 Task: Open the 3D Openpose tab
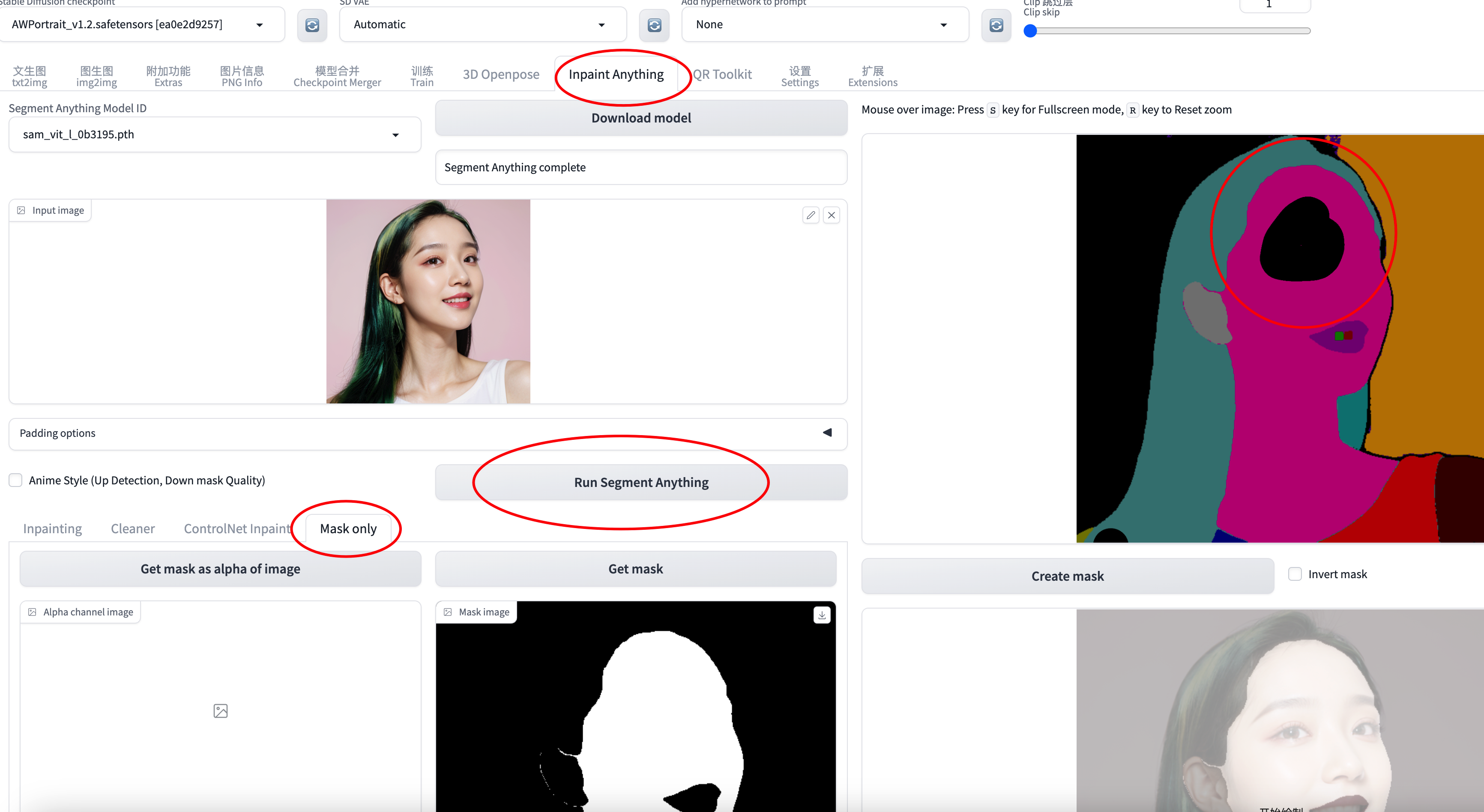coord(501,74)
